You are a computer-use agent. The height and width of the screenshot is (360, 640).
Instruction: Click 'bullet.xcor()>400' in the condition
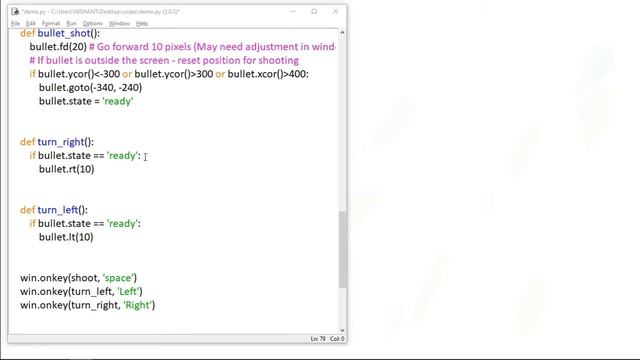pos(267,74)
